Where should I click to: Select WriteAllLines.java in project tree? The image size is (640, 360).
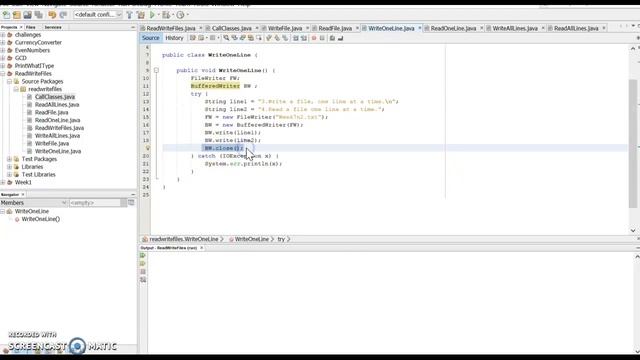(57, 136)
